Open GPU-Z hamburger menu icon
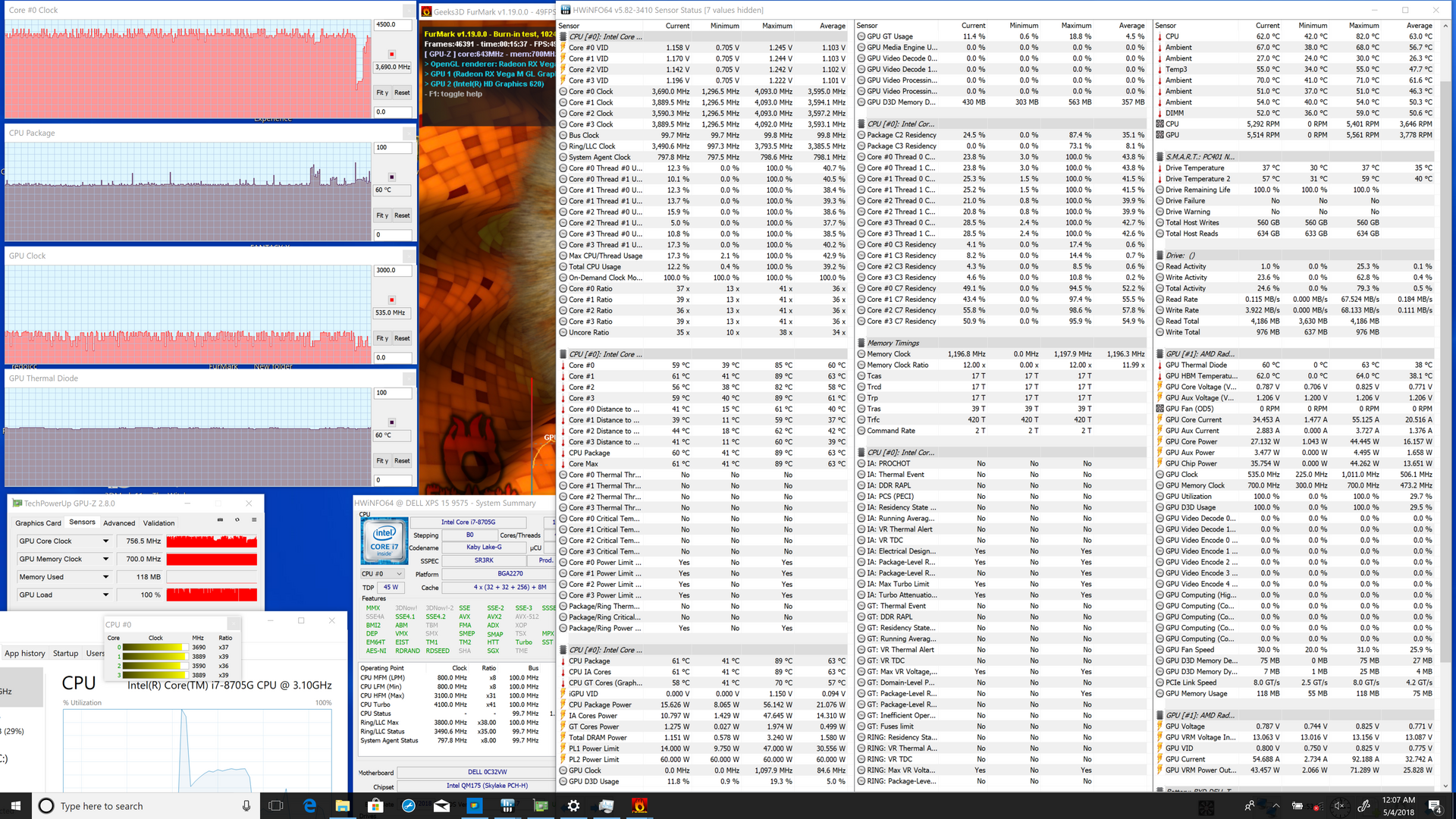 click(254, 520)
